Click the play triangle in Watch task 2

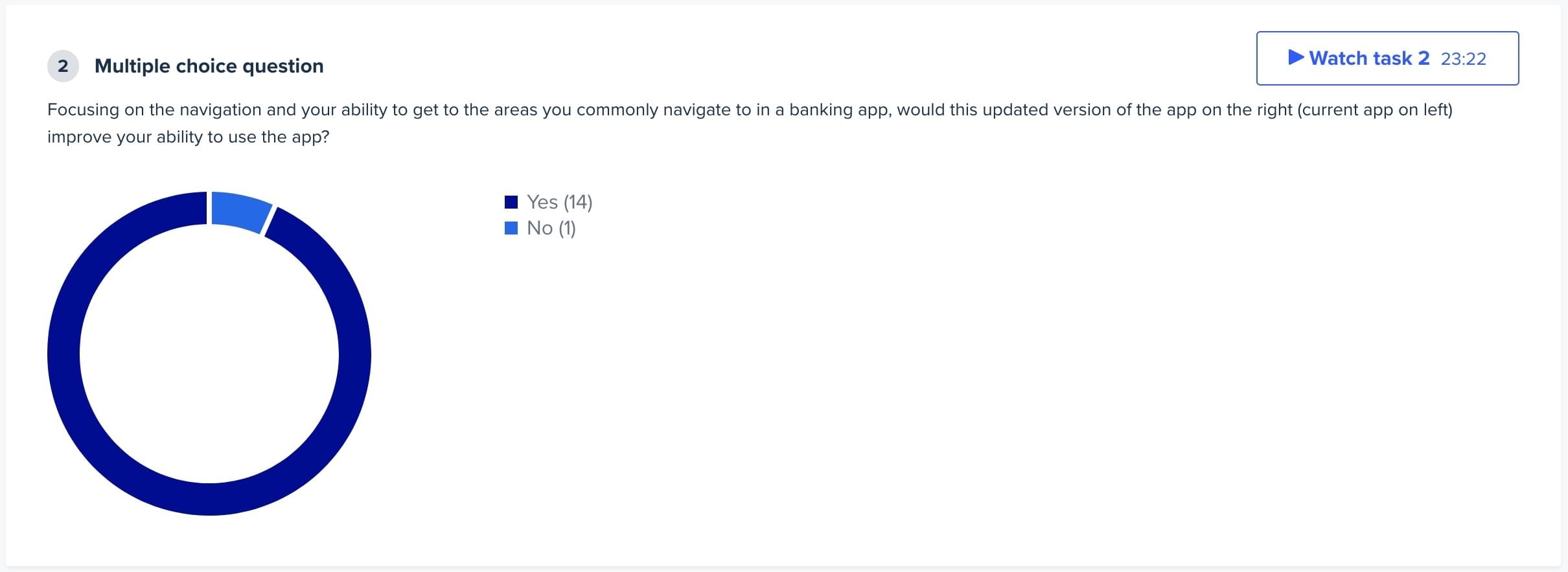point(1296,58)
